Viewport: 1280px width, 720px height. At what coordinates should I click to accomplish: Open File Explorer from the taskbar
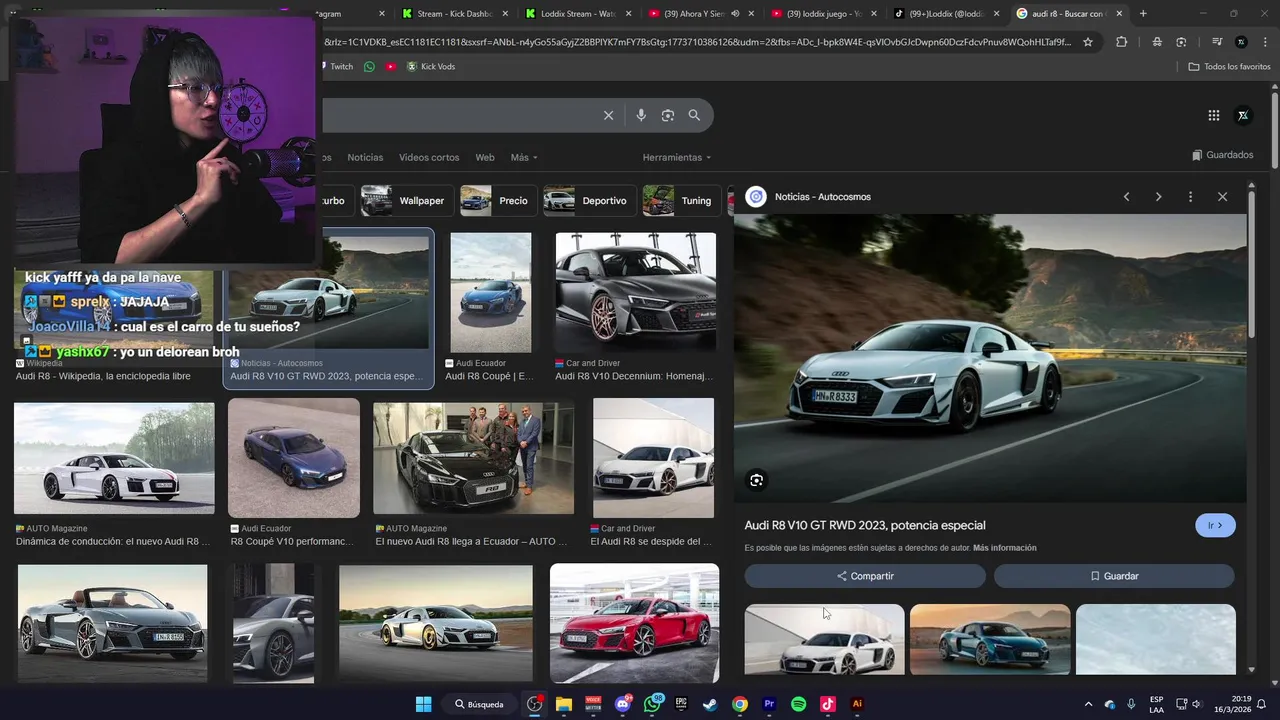pos(563,704)
